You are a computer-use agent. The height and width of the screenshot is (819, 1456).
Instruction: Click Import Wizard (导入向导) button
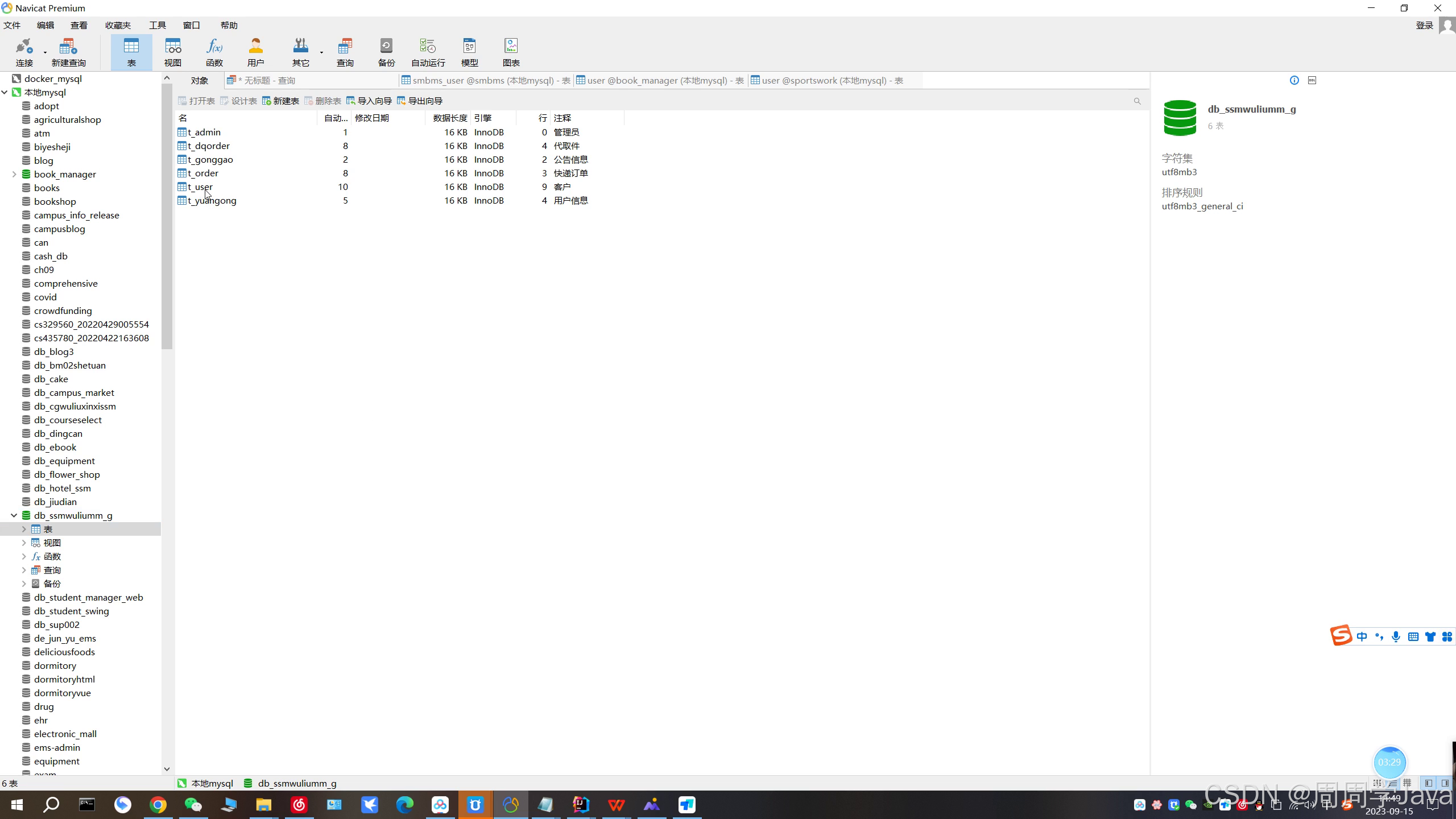(369, 101)
